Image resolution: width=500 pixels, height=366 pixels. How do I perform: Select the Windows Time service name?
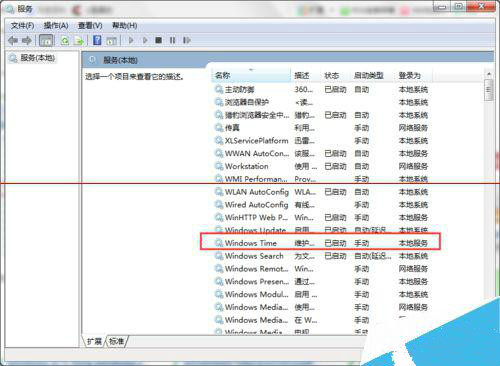click(x=251, y=243)
